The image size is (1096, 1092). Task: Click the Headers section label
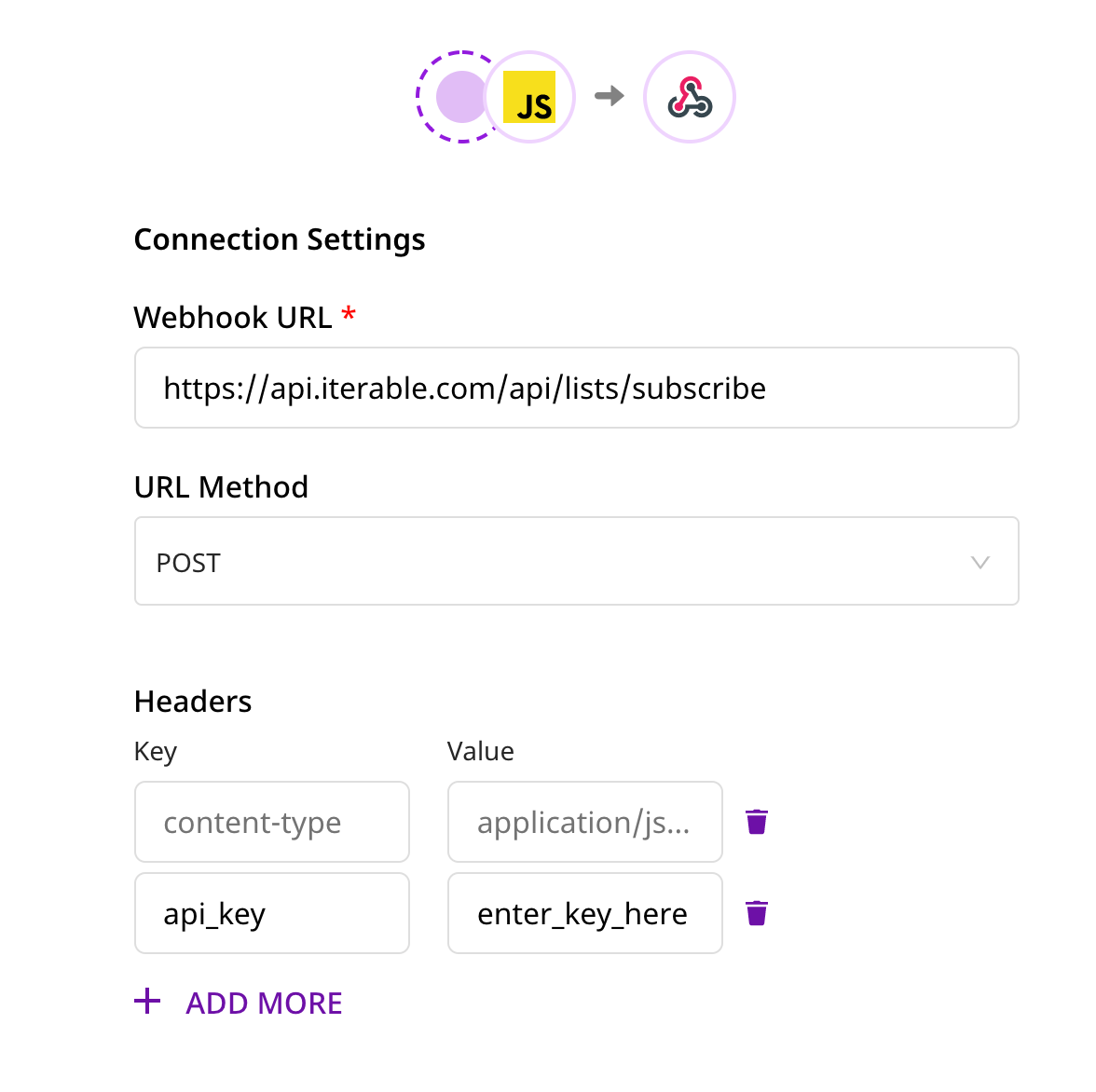[x=193, y=701]
